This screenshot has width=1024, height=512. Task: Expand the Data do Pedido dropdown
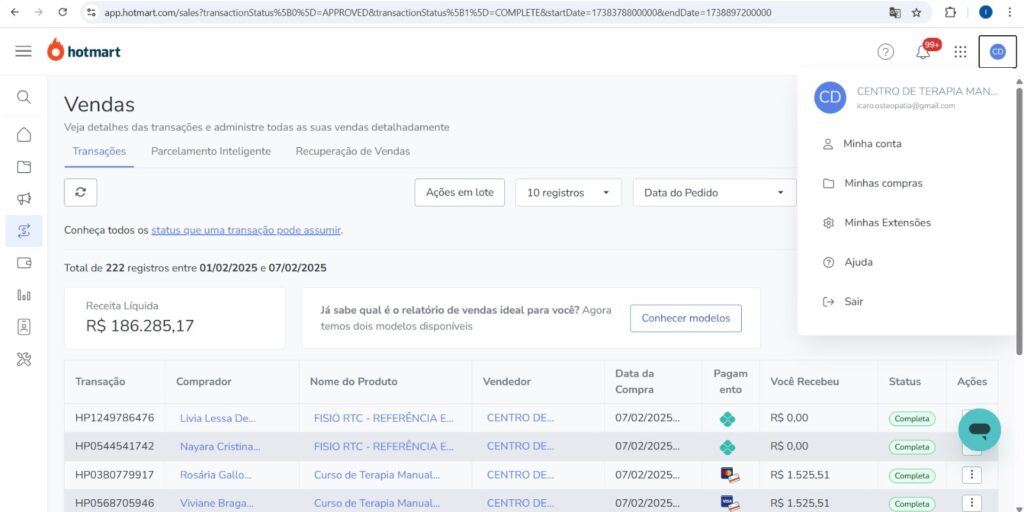(x=714, y=193)
